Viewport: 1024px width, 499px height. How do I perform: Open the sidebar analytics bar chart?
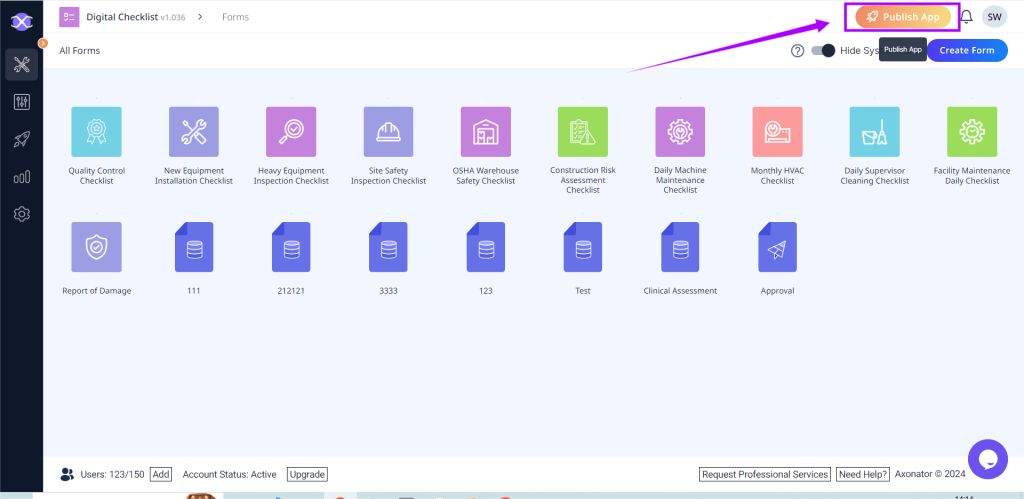21,177
